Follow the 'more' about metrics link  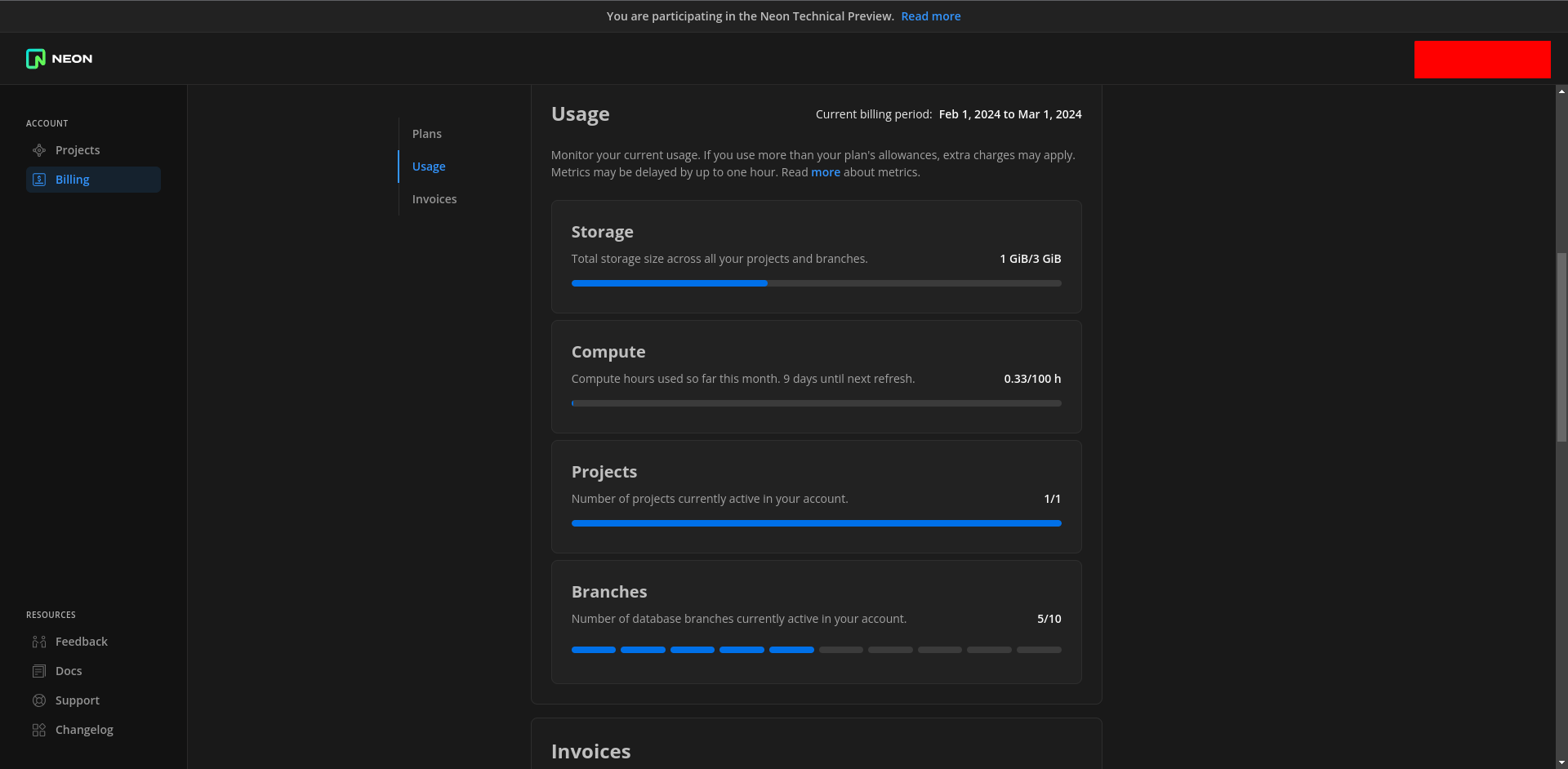coord(825,172)
